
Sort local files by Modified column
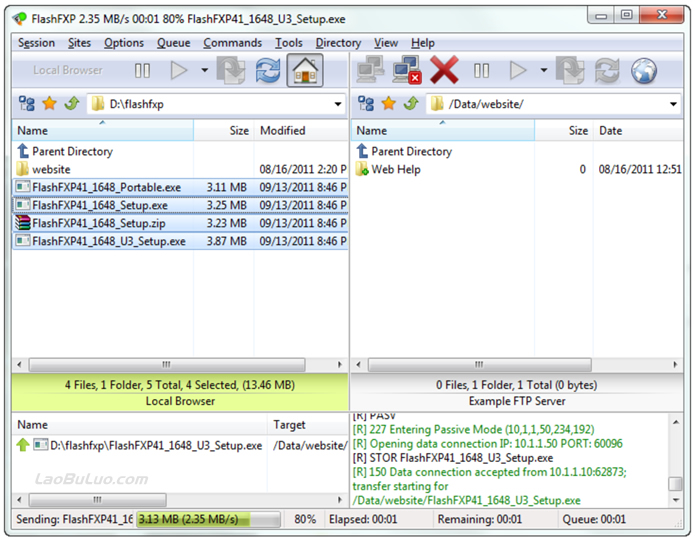301,130
